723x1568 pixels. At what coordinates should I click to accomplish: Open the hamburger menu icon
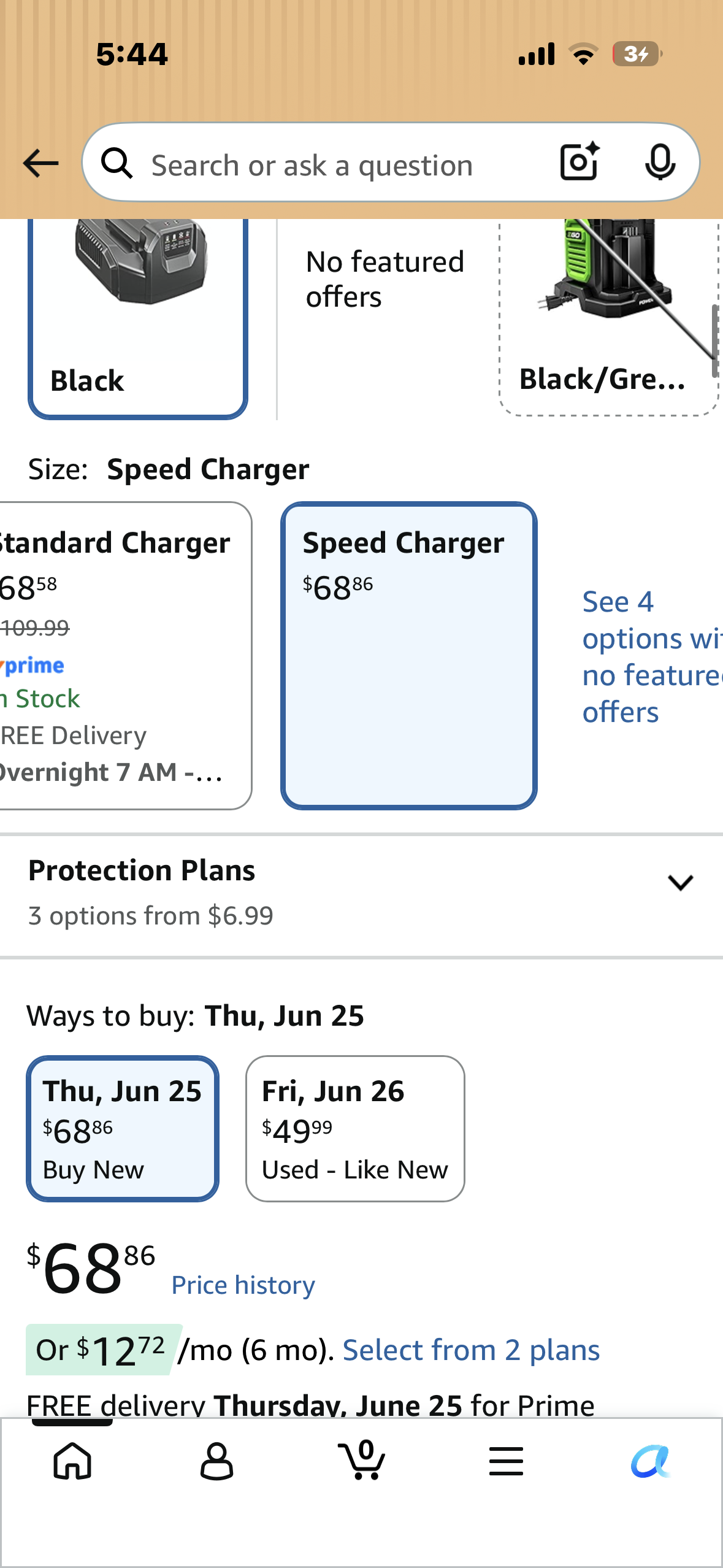[x=506, y=1461]
